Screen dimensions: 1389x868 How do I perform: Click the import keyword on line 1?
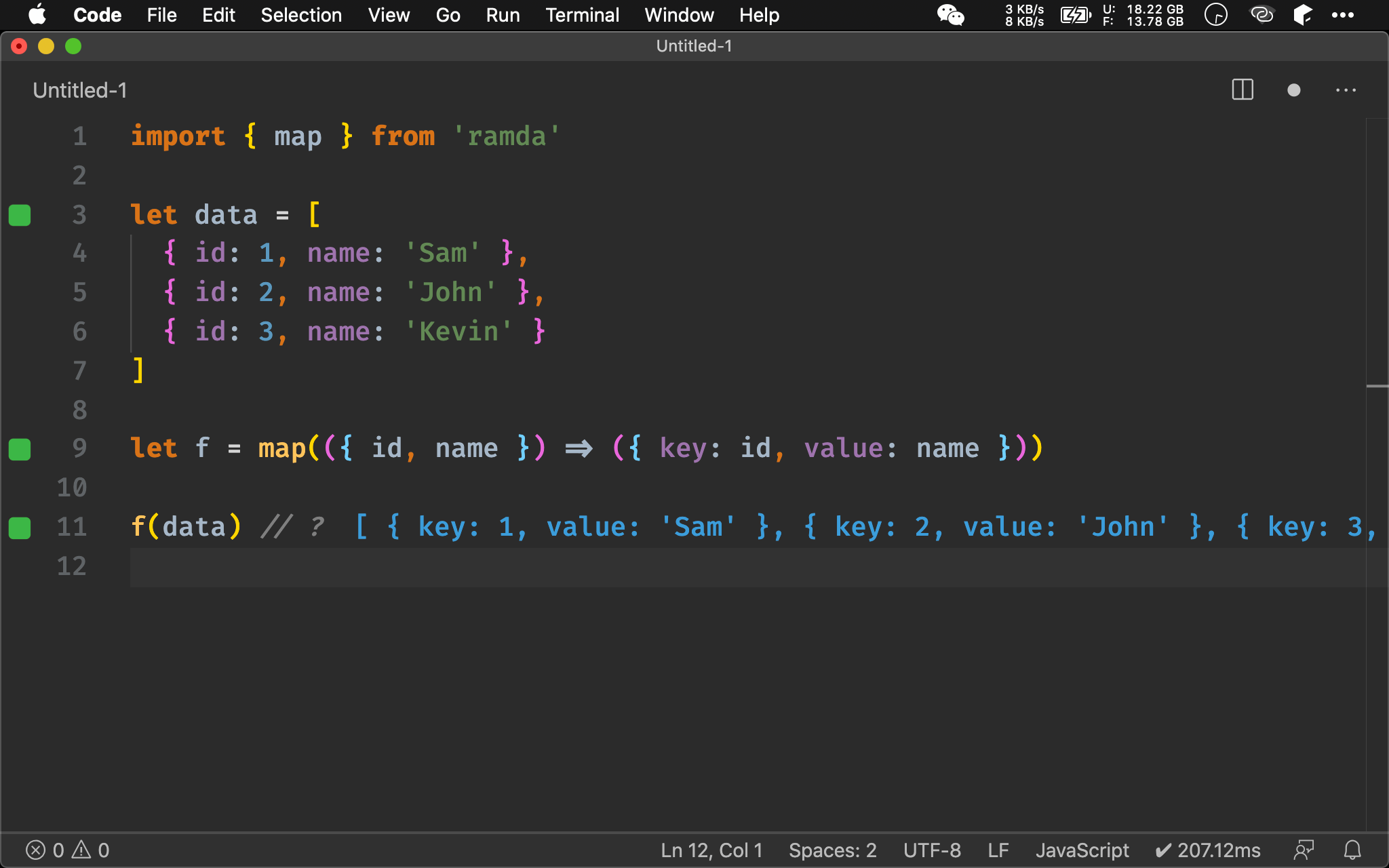178,136
